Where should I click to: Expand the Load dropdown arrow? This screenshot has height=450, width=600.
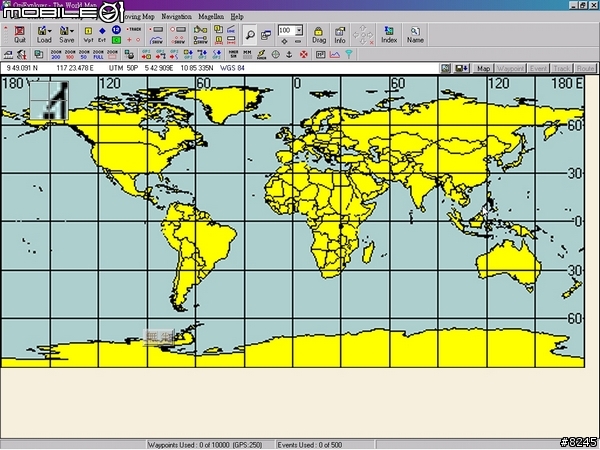[x=50, y=31]
